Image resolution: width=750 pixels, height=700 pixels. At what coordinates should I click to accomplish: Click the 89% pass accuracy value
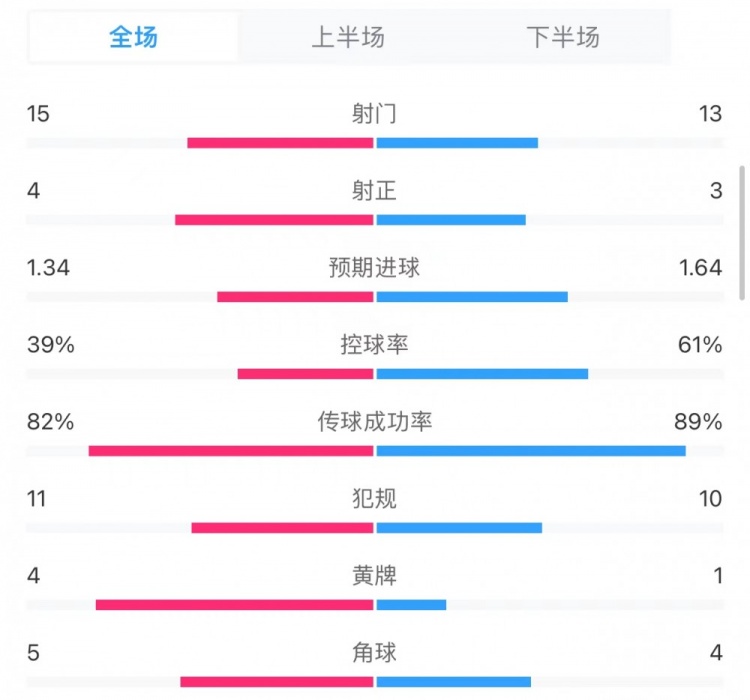pos(699,422)
